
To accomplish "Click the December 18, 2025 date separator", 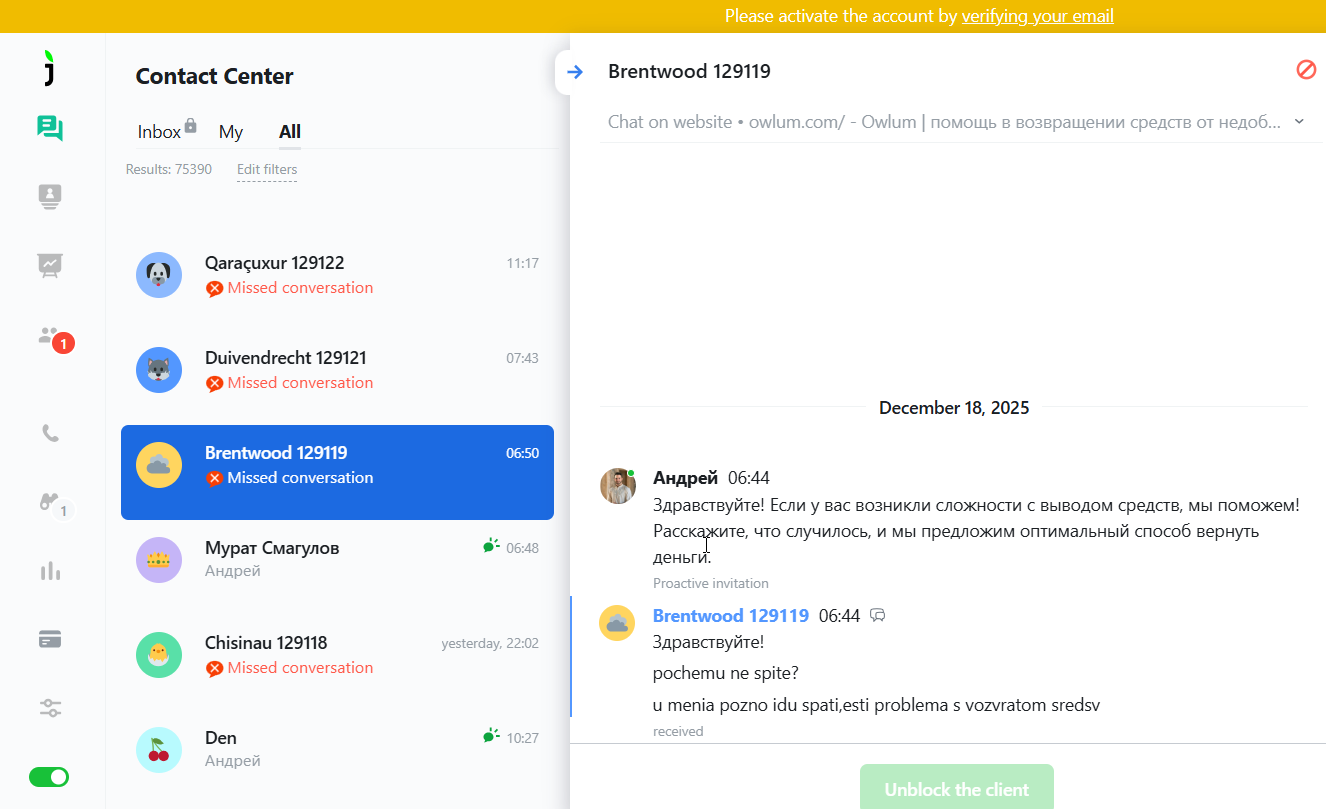I will [954, 407].
